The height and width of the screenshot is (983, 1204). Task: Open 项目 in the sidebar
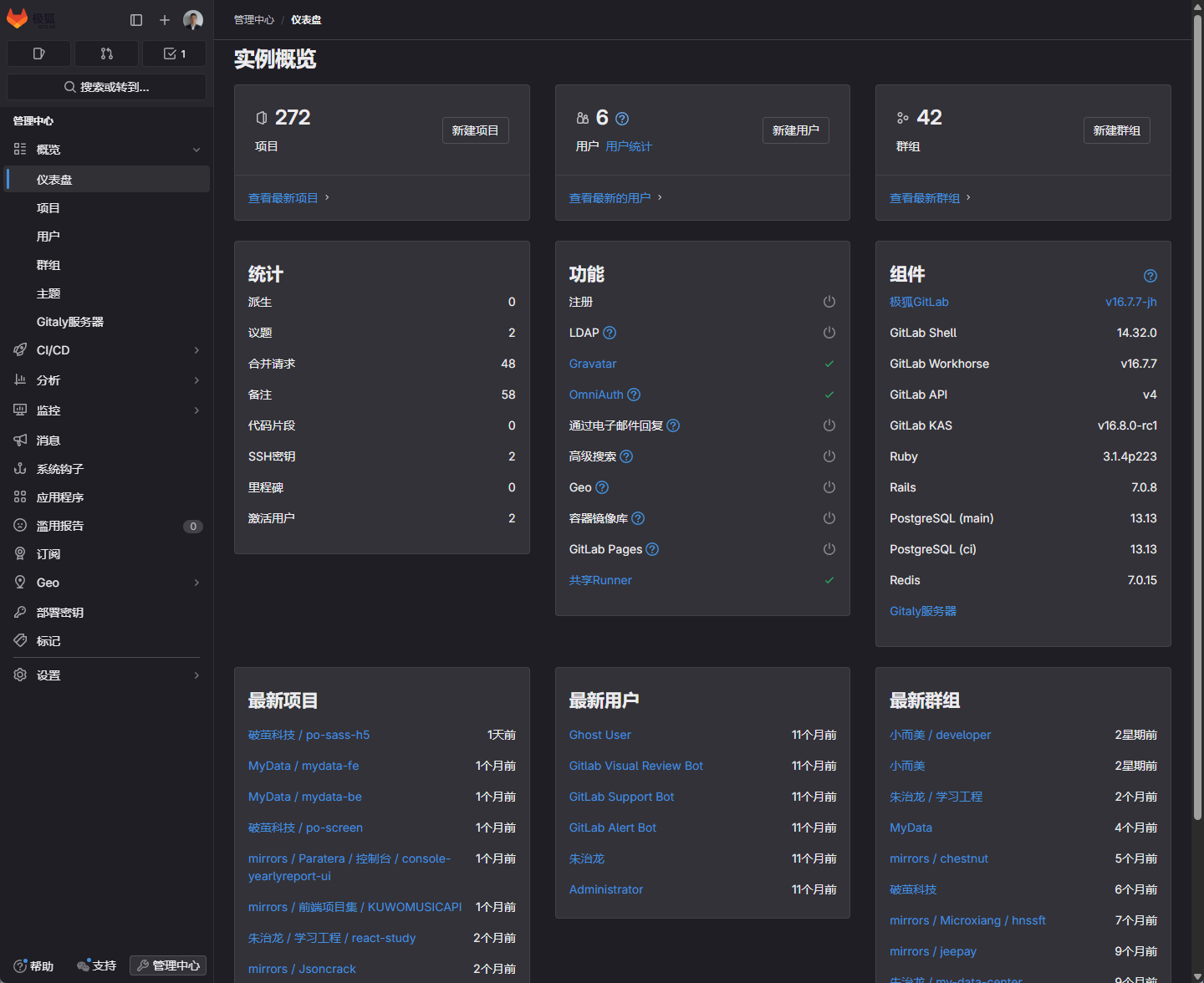pos(107,208)
